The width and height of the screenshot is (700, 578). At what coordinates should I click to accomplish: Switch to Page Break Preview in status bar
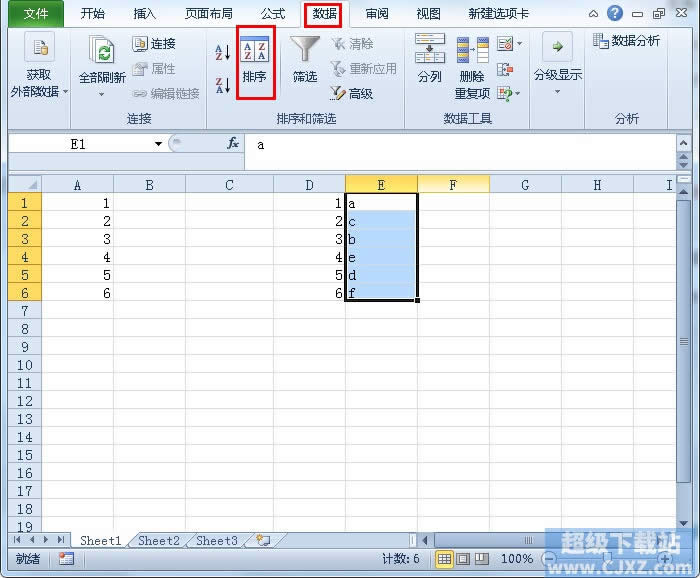click(483, 559)
